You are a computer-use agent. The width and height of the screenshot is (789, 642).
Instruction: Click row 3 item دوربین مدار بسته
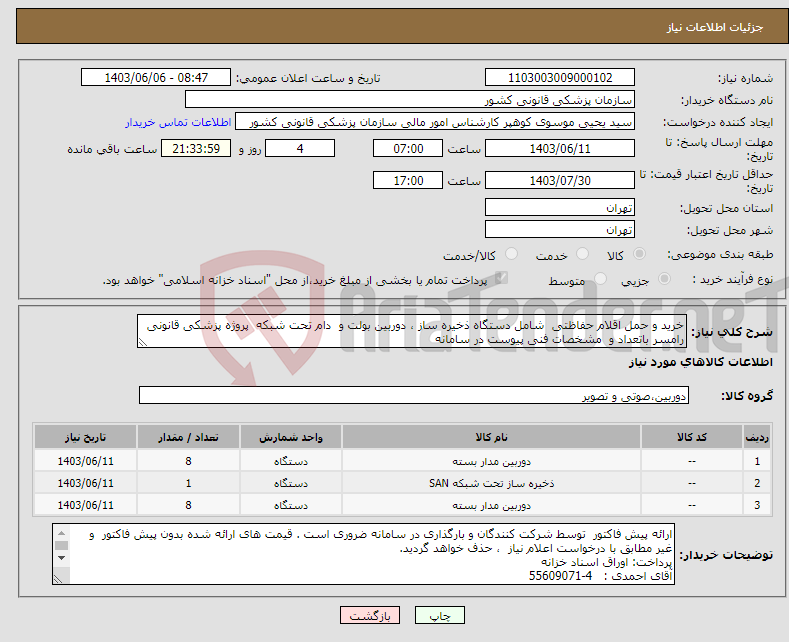click(491, 505)
